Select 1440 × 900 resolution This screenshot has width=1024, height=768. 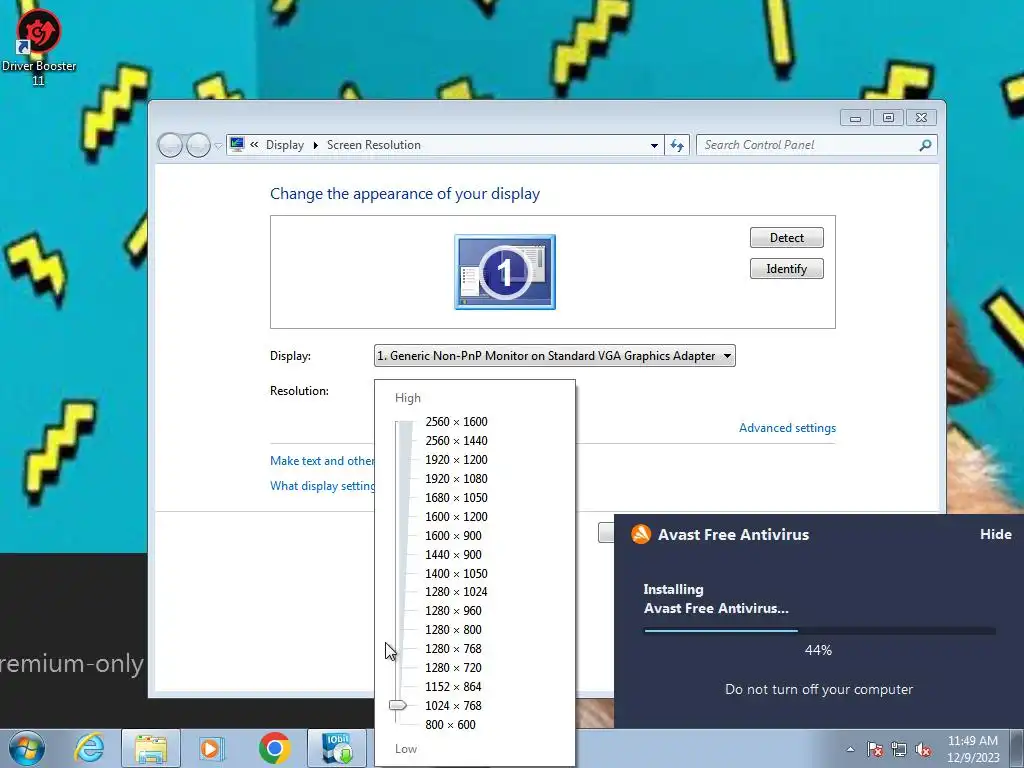click(453, 554)
